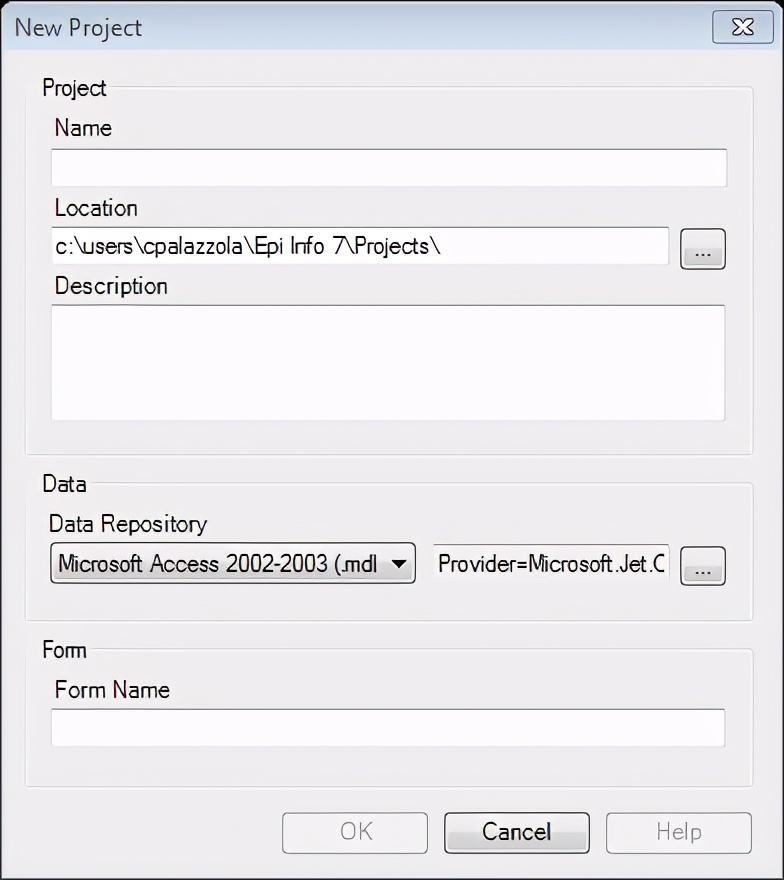Click the Location path text field
The width and height of the screenshot is (784, 880).
pos(360,246)
